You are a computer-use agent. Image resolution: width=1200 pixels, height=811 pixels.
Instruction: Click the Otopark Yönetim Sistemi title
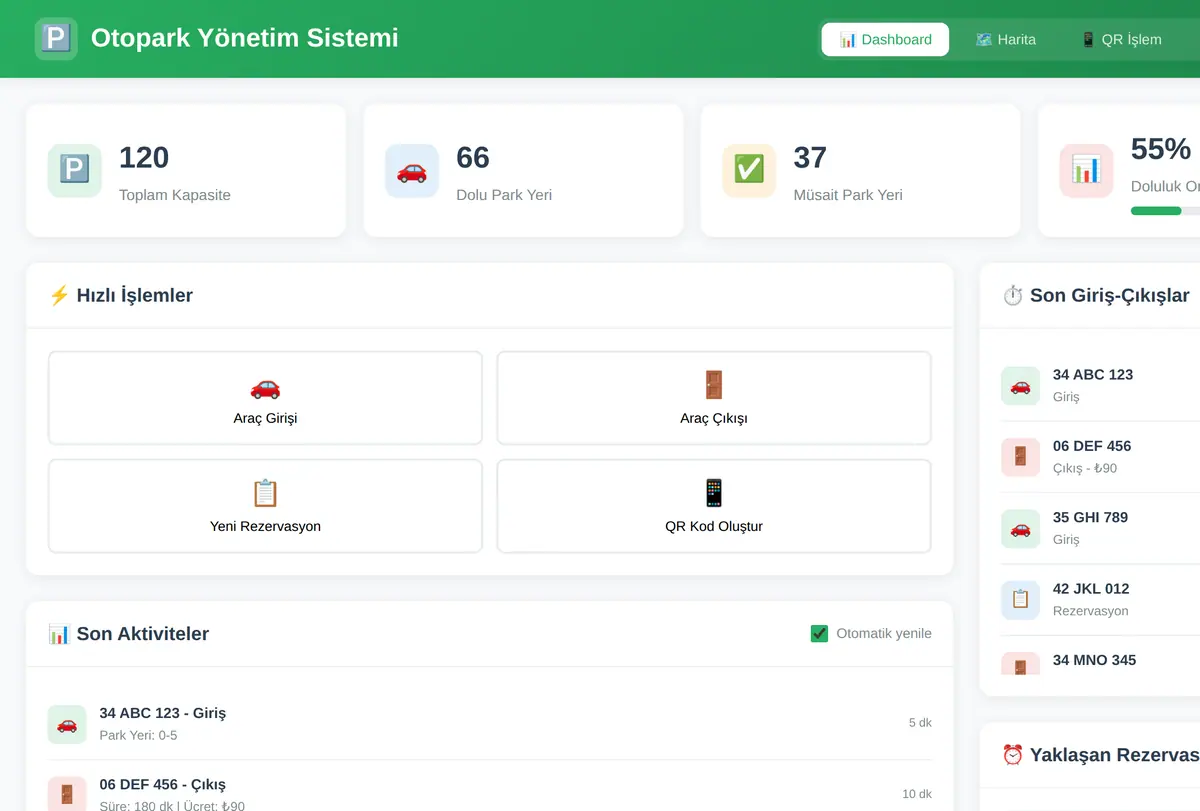[245, 38]
